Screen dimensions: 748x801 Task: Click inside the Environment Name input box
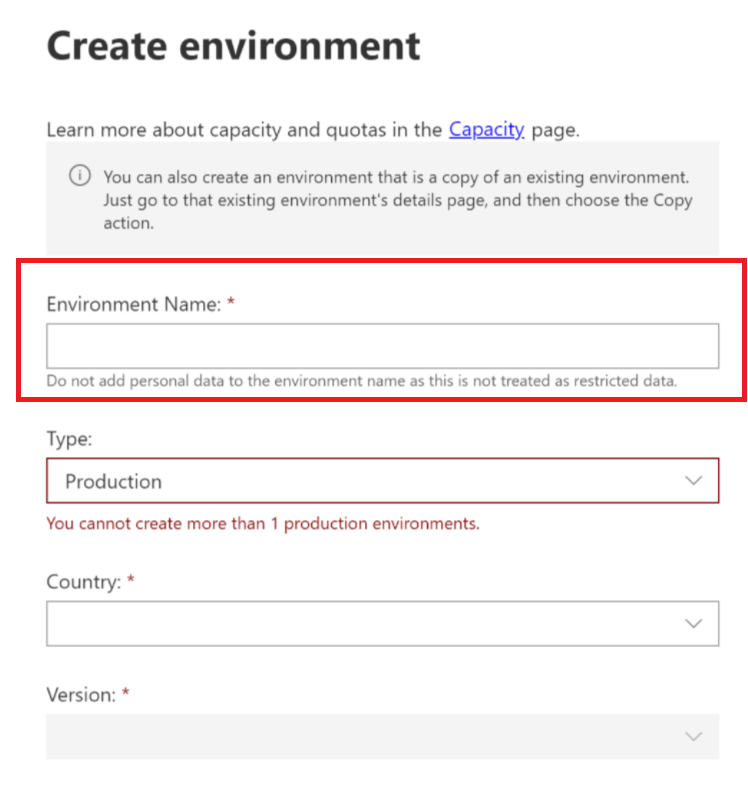[x=380, y=343]
